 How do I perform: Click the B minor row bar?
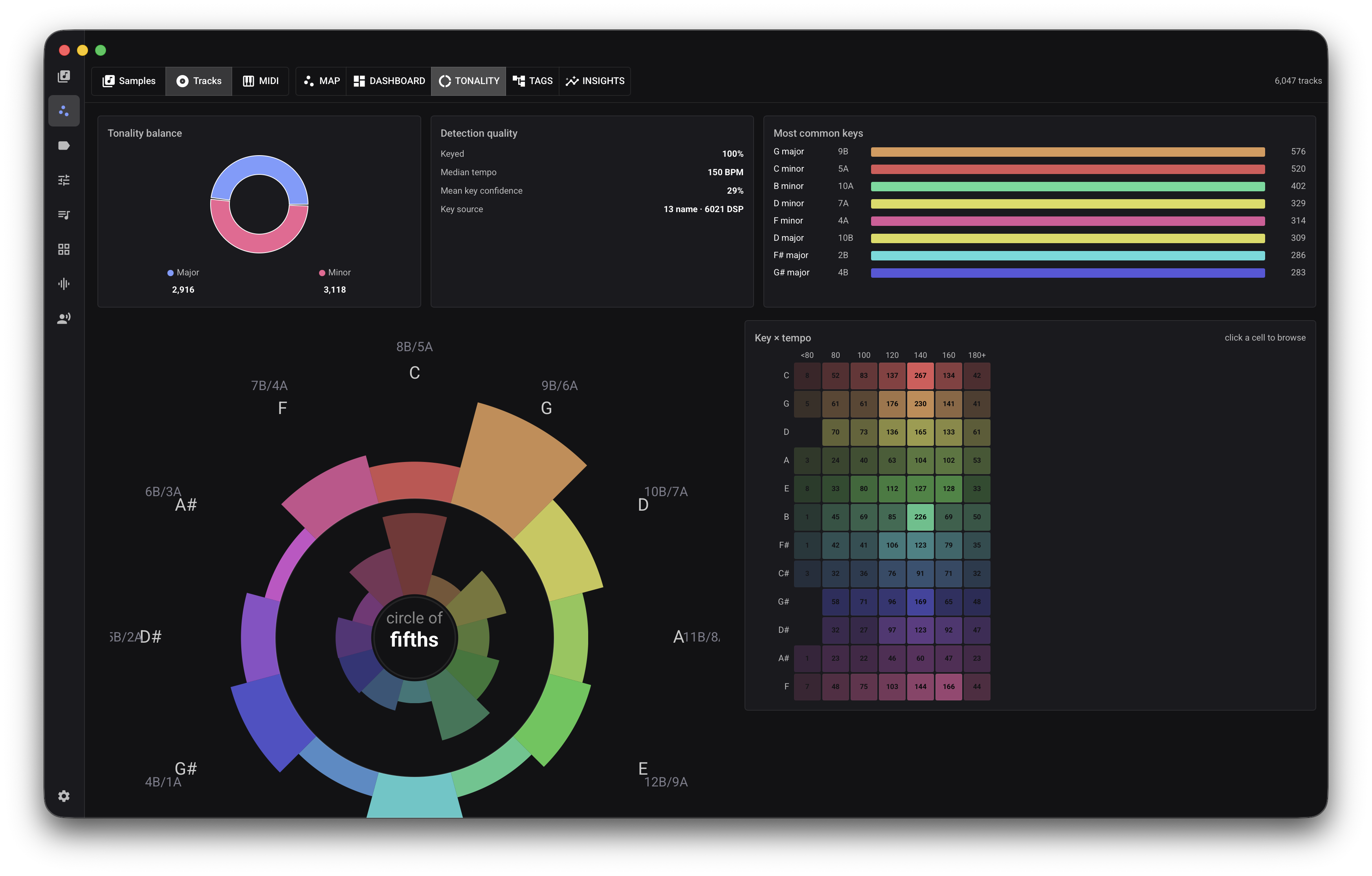point(1067,186)
